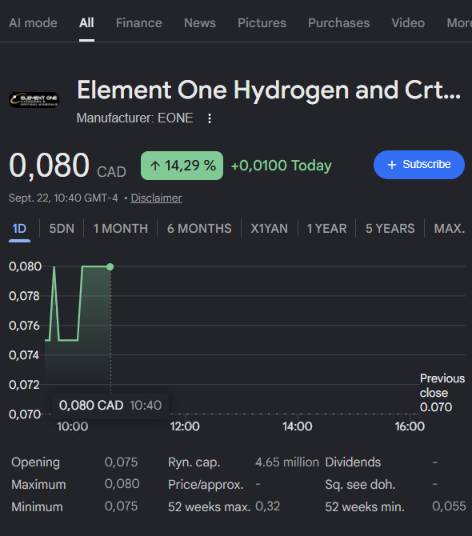Click the Previous close 0.070 label
Image resolution: width=472 pixels, height=536 pixels.
[x=442, y=393]
